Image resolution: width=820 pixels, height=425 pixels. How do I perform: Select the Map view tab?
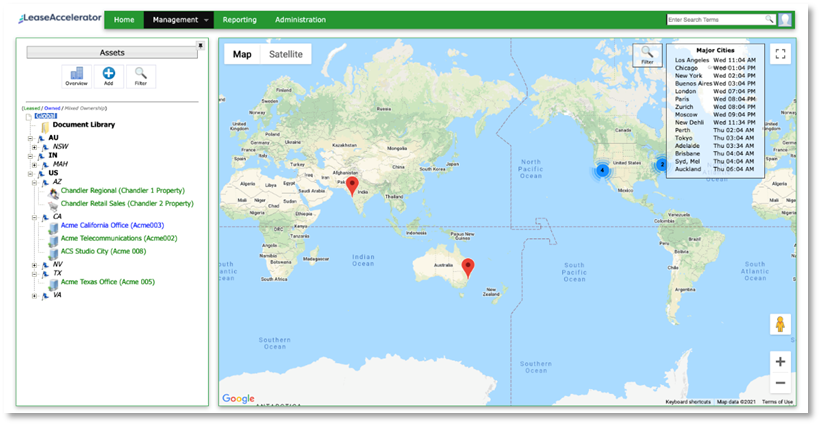(242, 54)
